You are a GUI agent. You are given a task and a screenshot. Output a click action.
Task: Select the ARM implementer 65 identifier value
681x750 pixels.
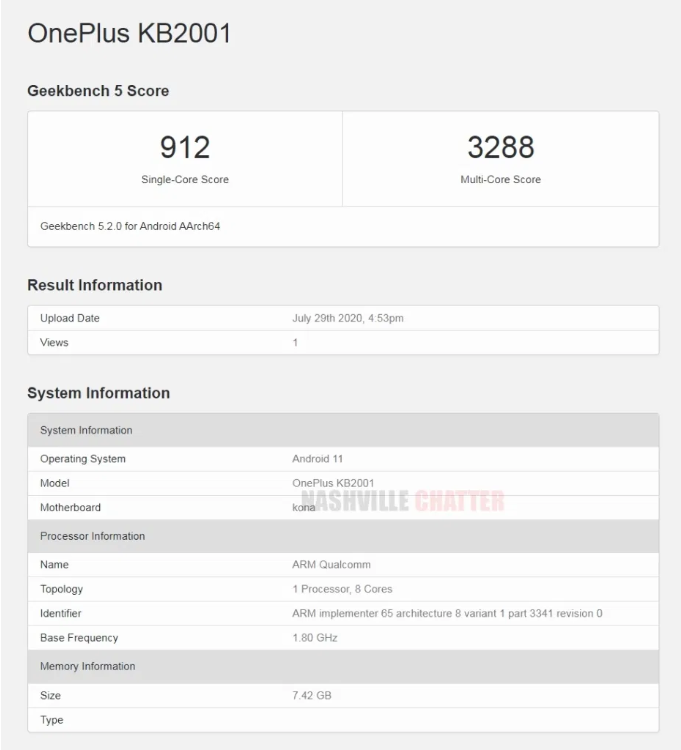tap(447, 614)
